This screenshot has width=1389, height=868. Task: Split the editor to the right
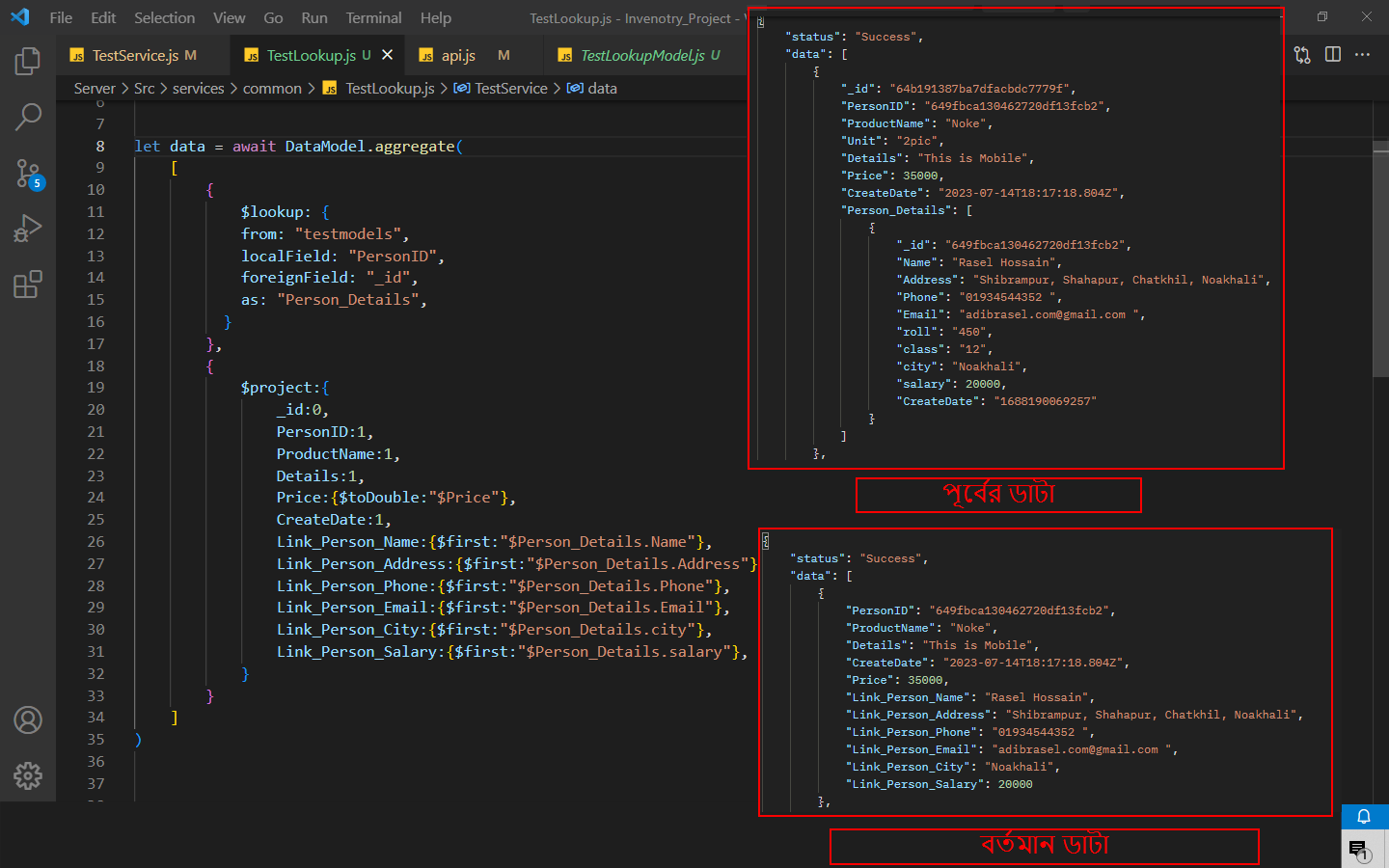pos(1333,55)
